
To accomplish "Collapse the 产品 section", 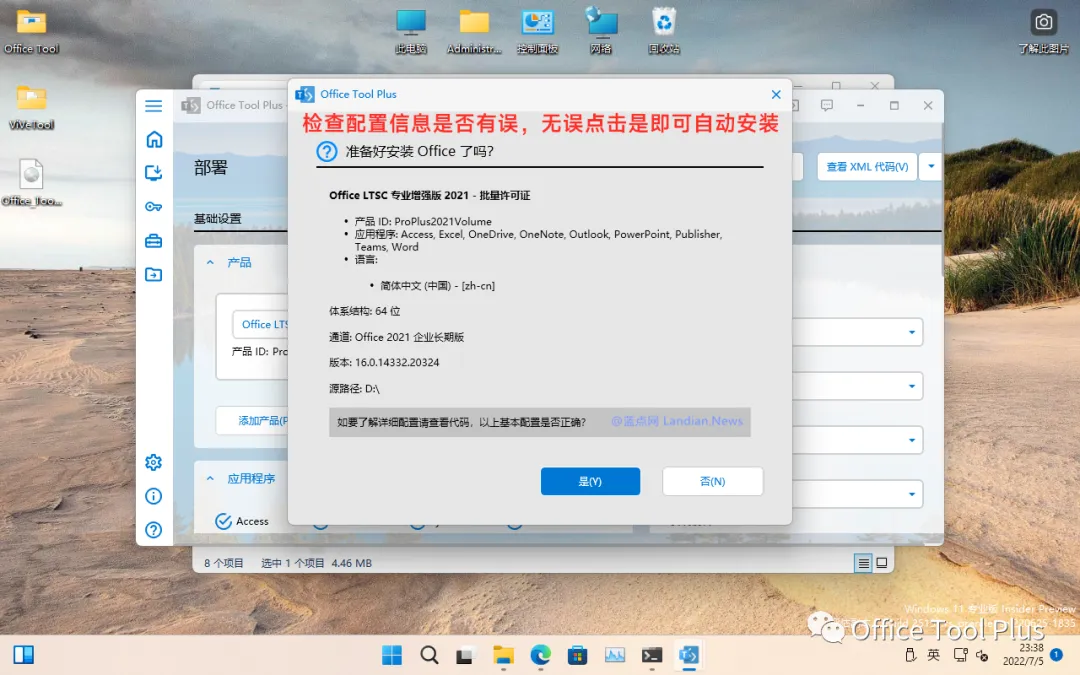I will tap(210, 262).
